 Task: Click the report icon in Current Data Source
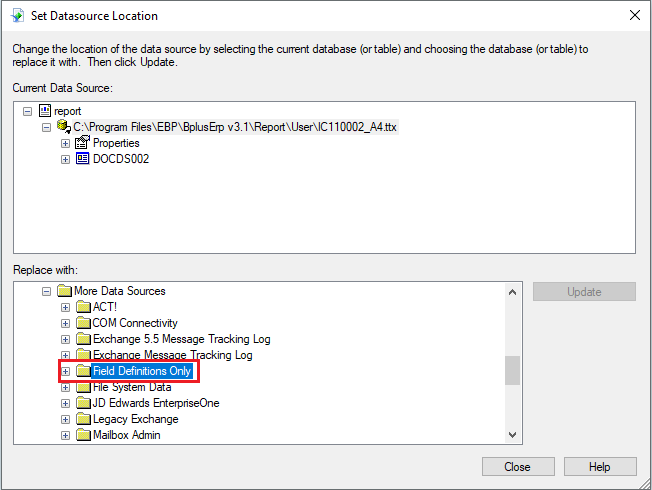(44, 111)
